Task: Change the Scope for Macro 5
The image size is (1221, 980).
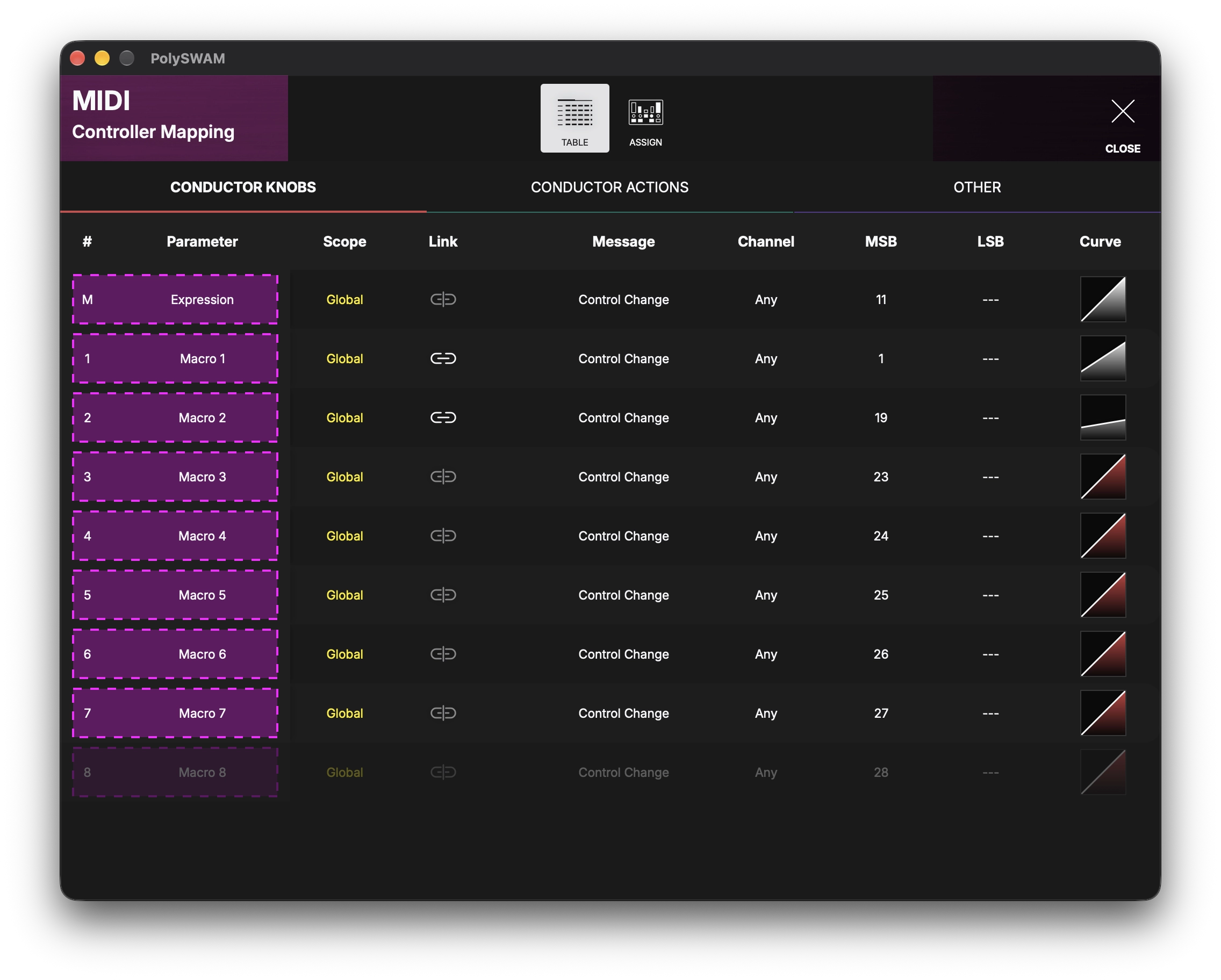Action: click(x=344, y=595)
